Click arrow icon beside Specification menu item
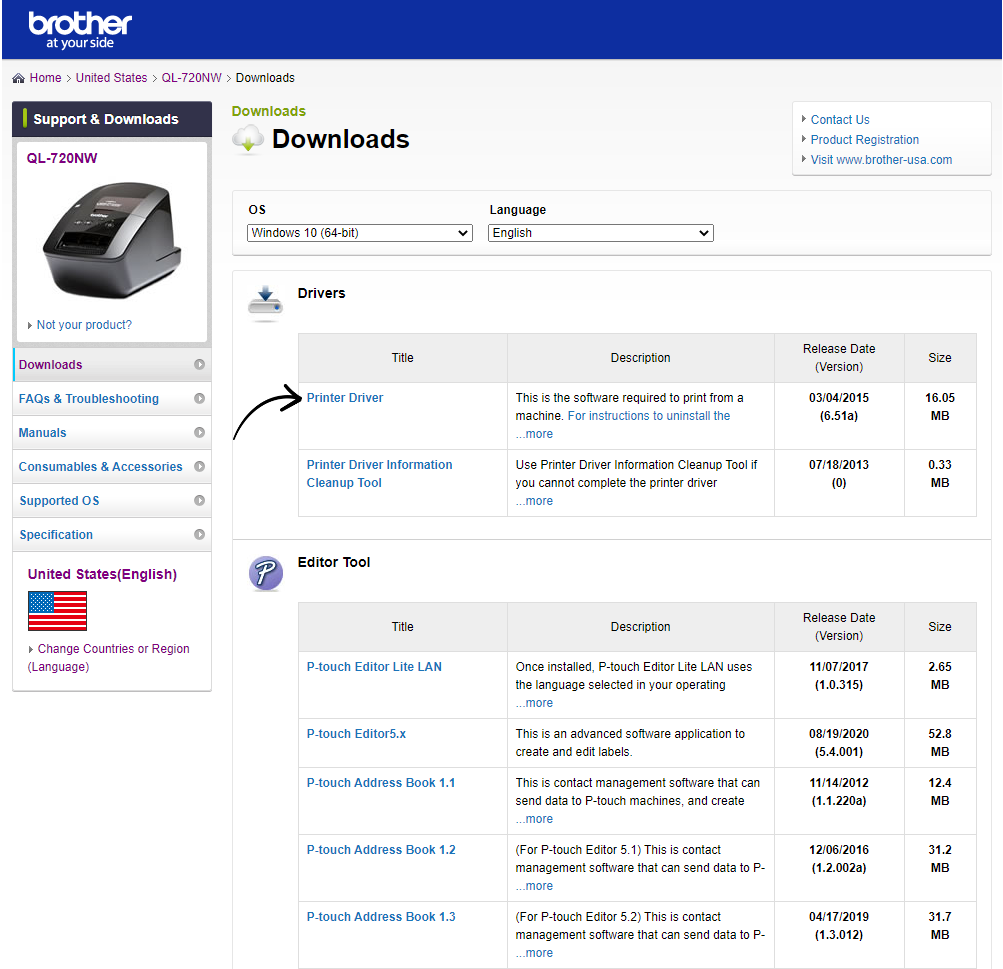Viewport: 1003px width, 969px height. (x=199, y=535)
